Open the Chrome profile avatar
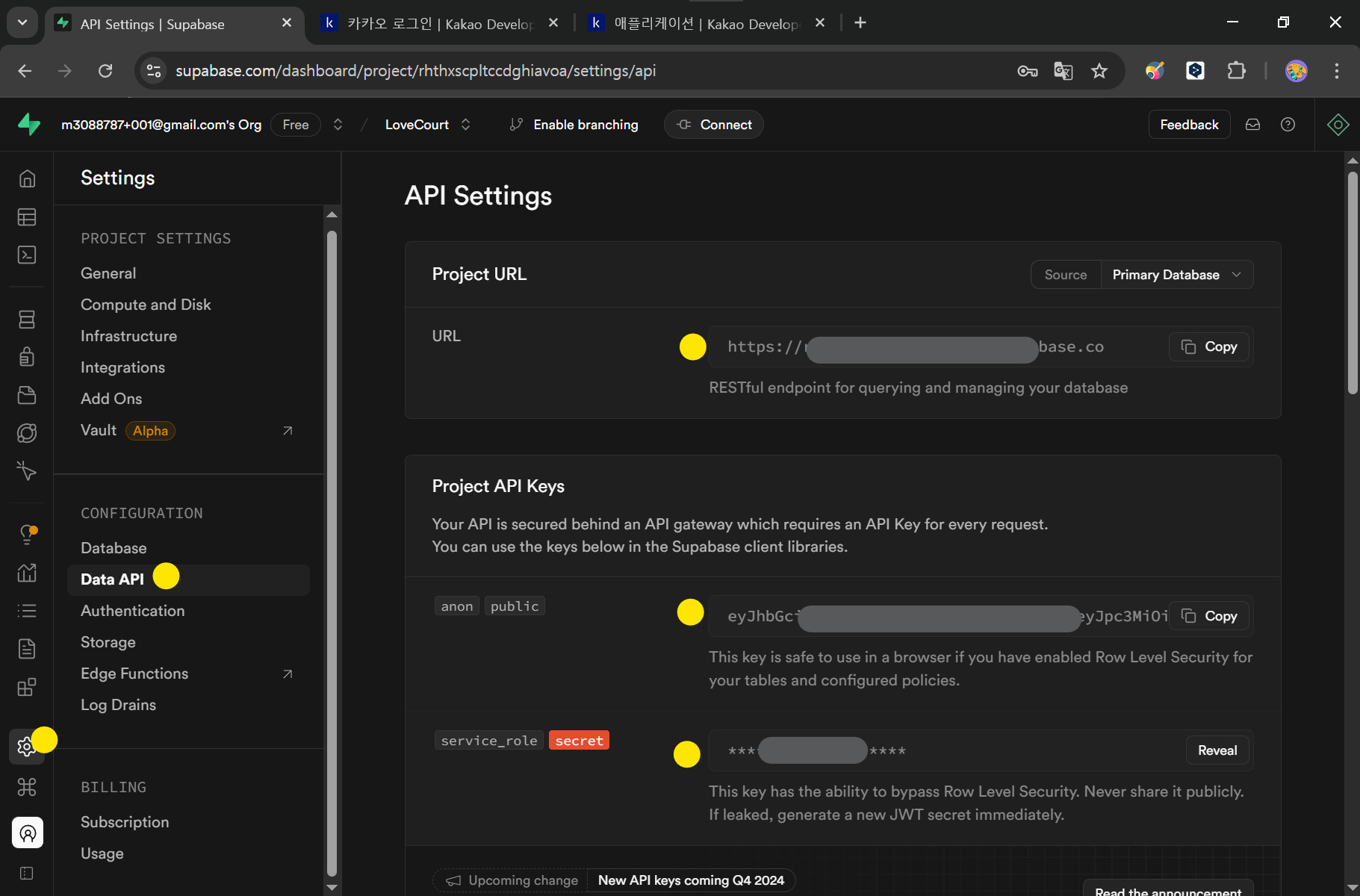 tap(1297, 71)
